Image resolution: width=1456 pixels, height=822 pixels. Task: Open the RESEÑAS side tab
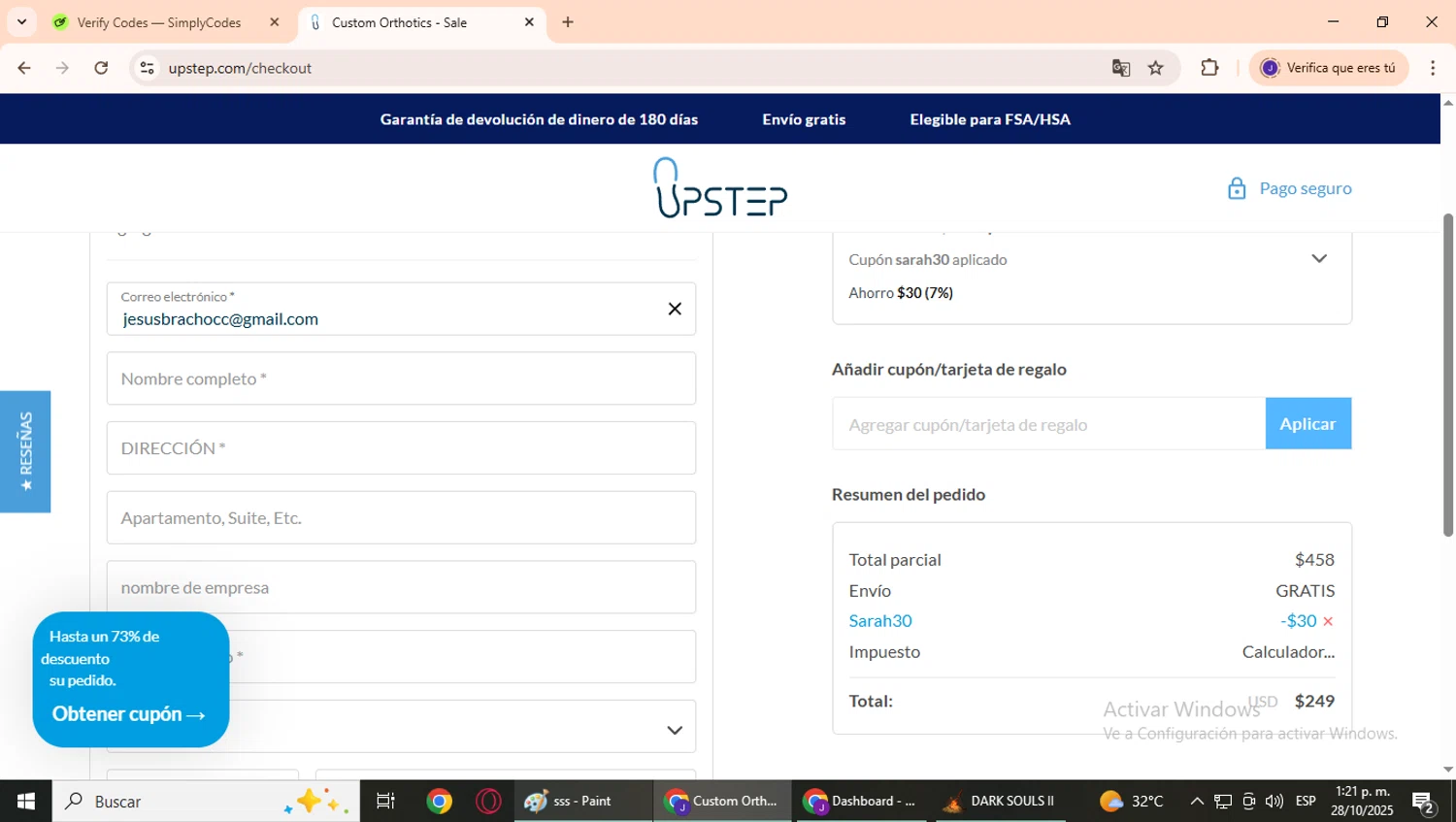pyautogui.click(x=25, y=451)
